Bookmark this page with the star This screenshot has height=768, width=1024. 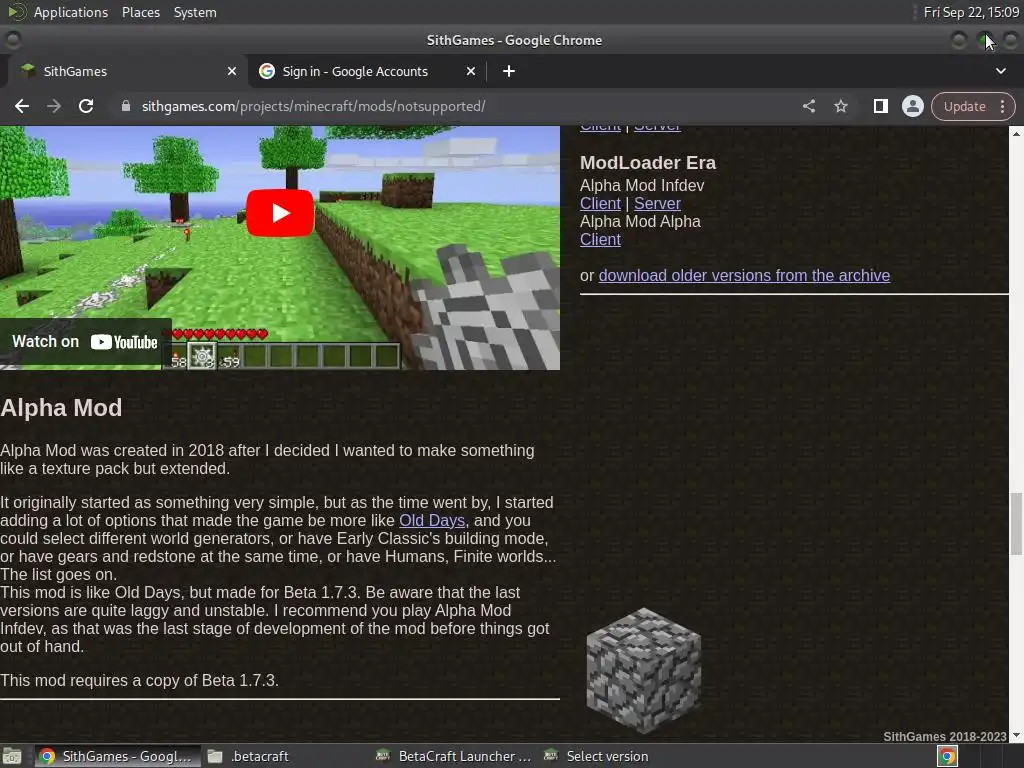click(x=841, y=106)
